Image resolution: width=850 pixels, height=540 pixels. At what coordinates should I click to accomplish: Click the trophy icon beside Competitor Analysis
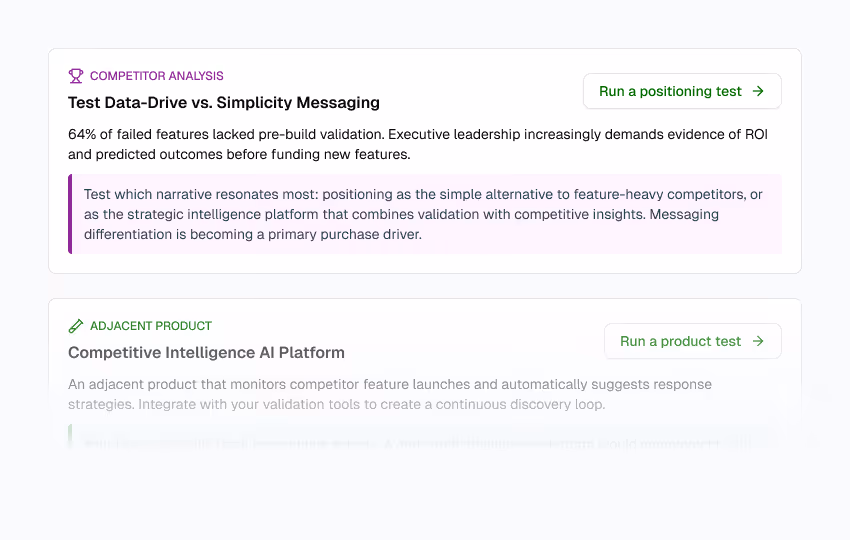[76, 76]
